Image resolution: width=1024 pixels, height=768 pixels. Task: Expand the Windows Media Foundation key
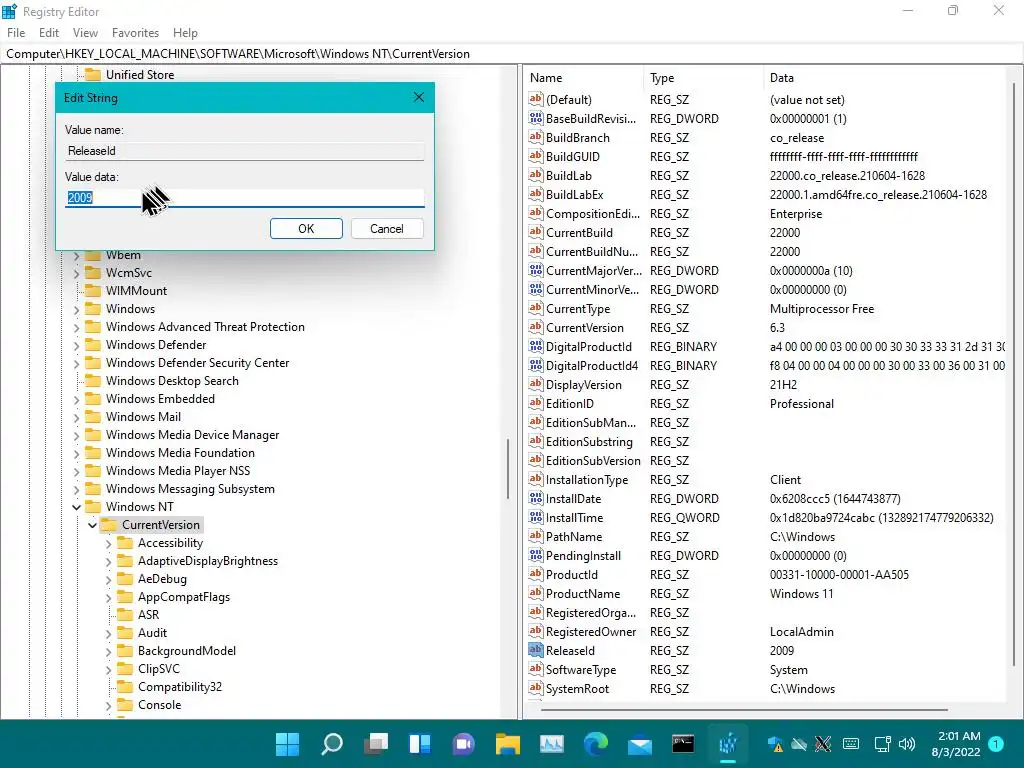tap(76, 453)
